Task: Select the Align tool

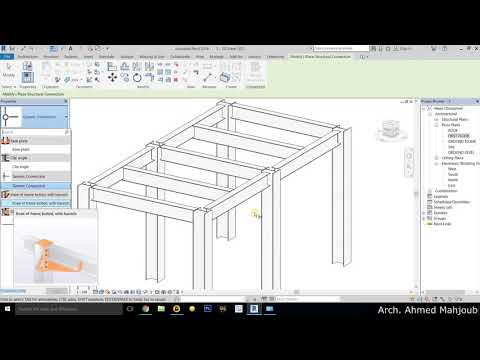Action: pyautogui.click(x=112, y=66)
